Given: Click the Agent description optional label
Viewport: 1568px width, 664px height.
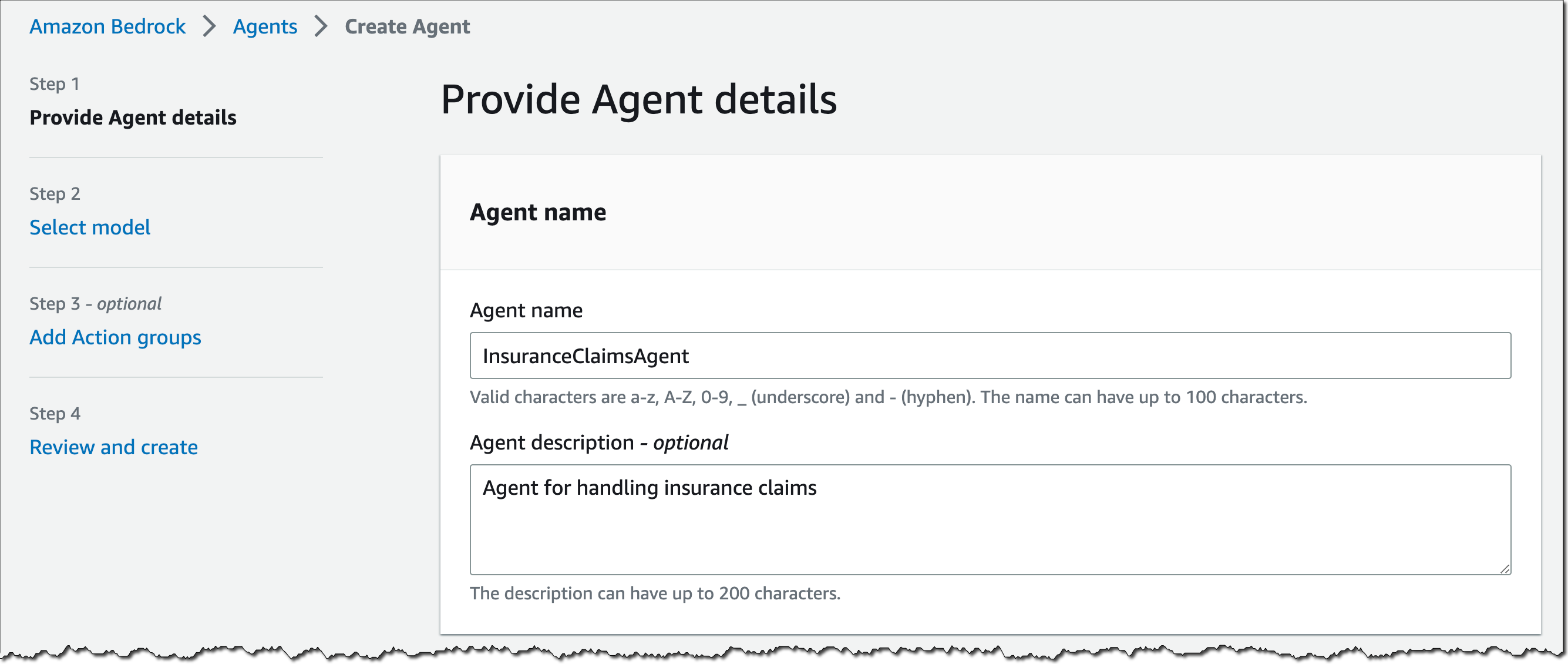Looking at the screenshot, I should [599, 442].
